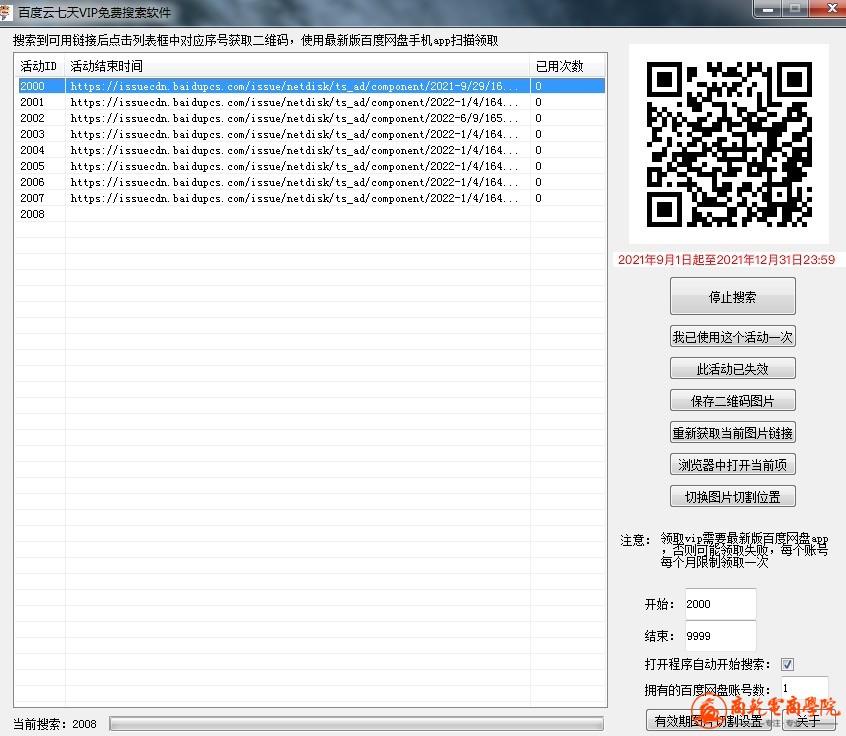Toggle 打开程序自动开始搜索 checkbox
The image size is (846, 736).
(787, 664)
